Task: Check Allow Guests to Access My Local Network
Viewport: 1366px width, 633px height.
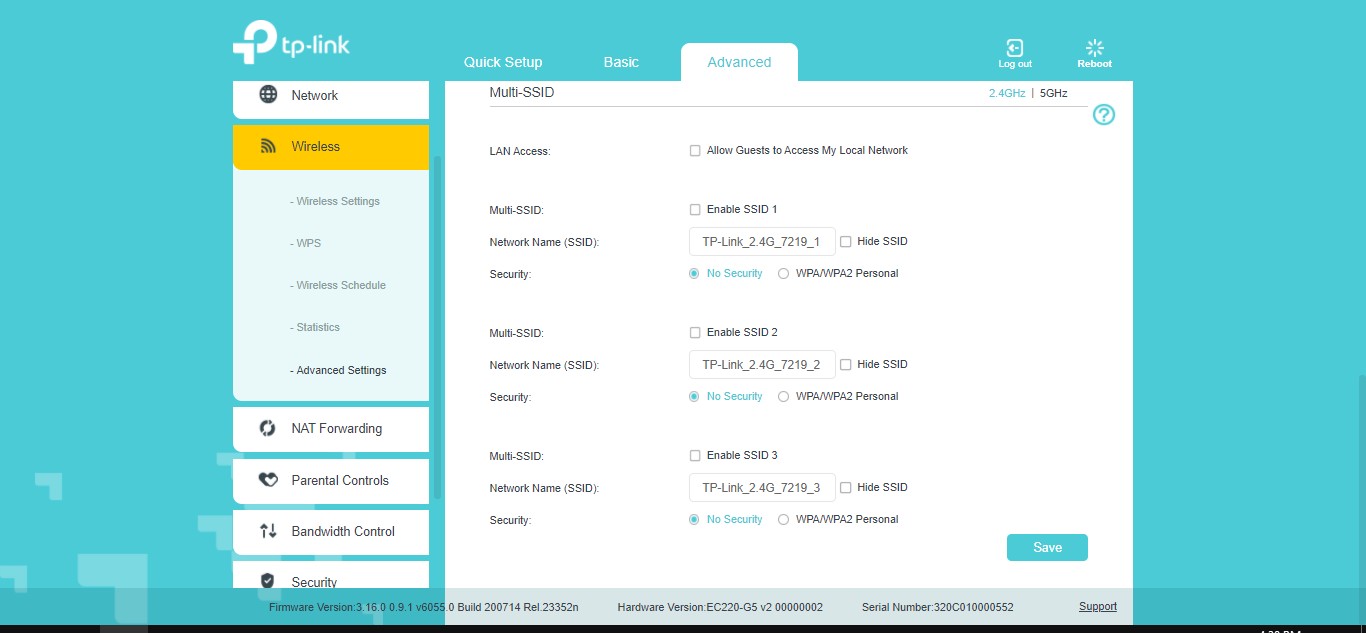Action: pos(695,151)
